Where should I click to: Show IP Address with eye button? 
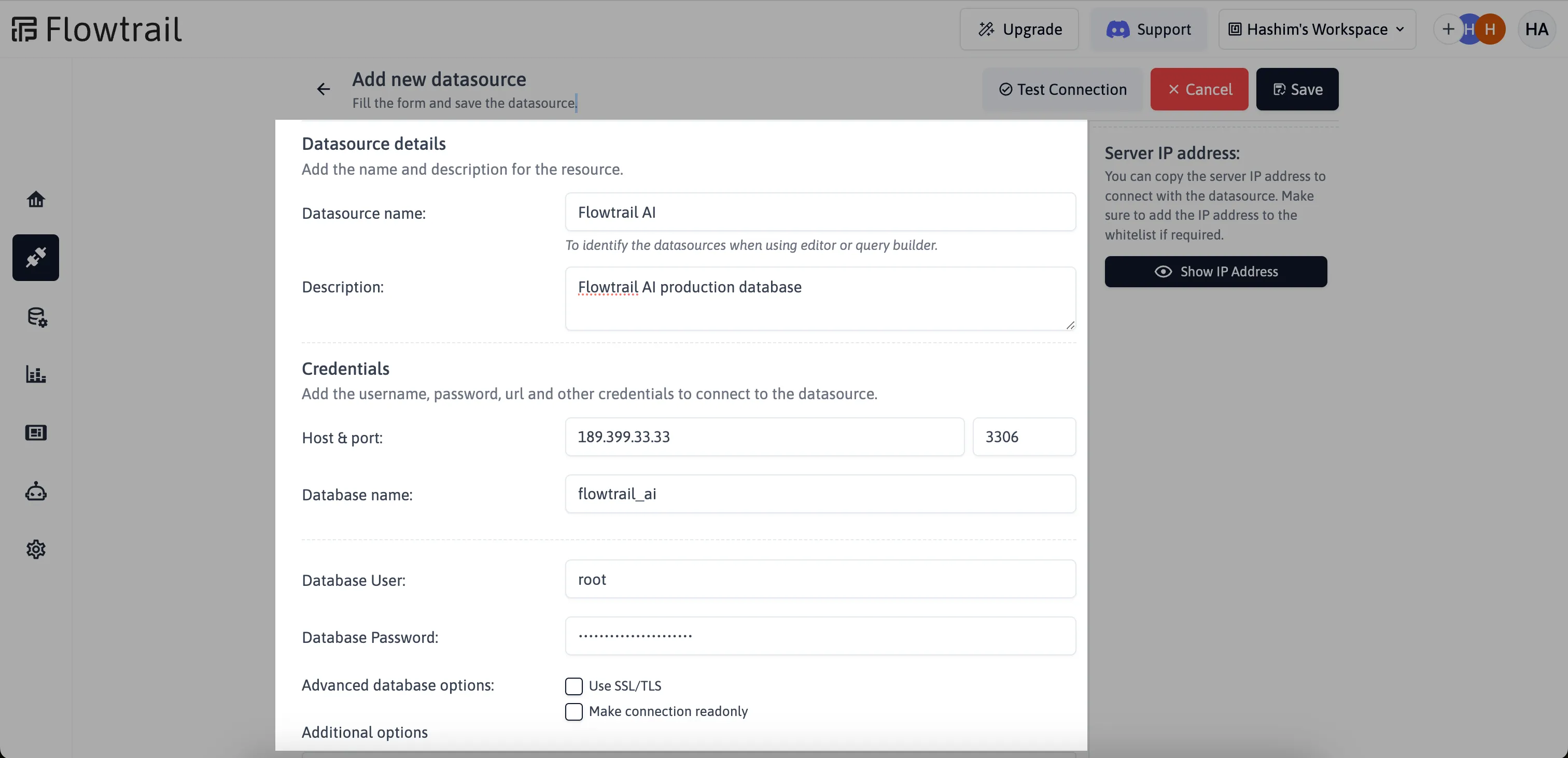pos(1215,272)
